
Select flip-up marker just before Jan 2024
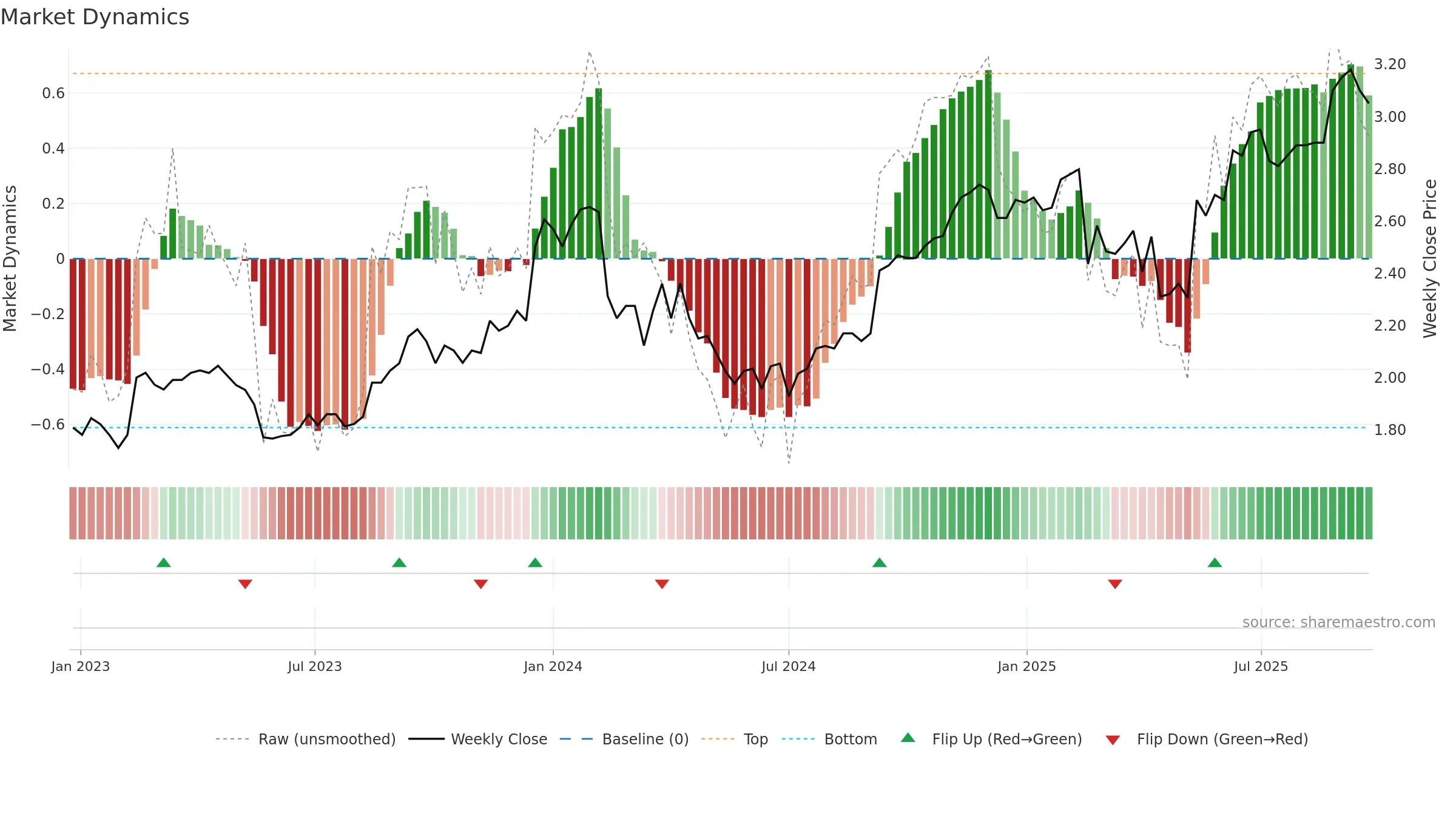pos(535,562)
